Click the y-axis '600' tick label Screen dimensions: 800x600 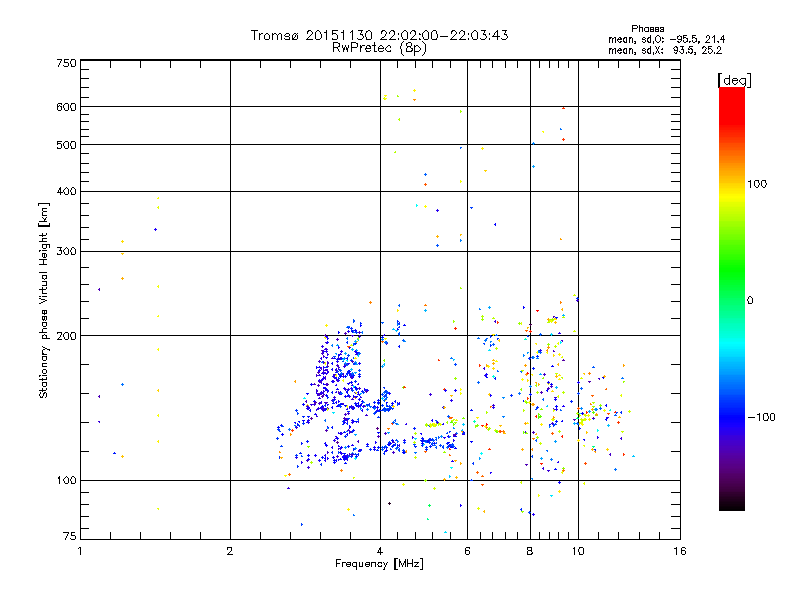(66, 107)
